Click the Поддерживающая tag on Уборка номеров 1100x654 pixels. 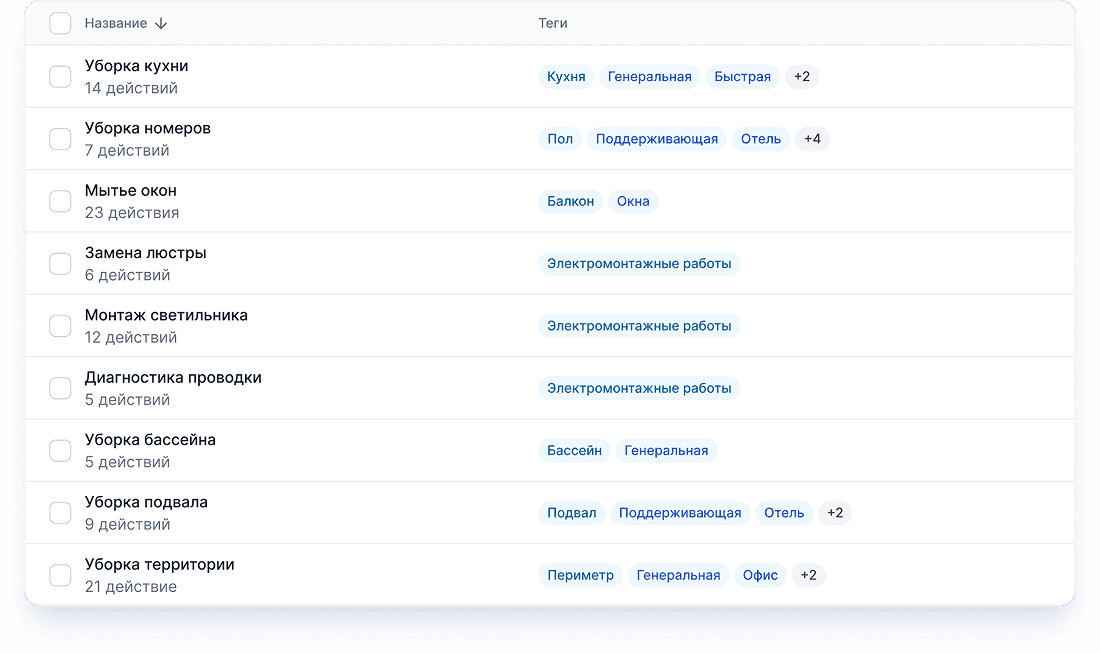tap(659, 139)
